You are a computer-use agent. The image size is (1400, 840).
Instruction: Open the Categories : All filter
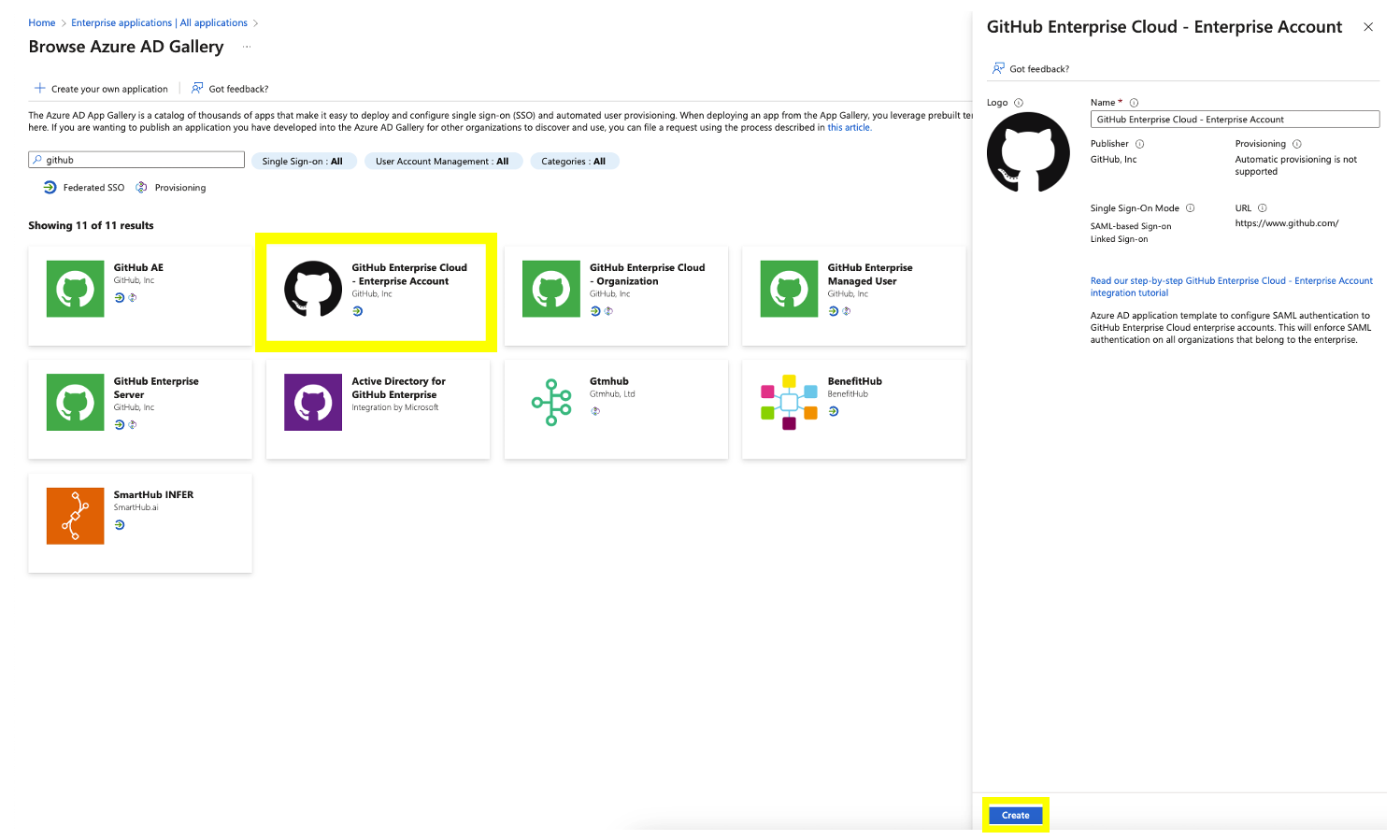coord(574,162)
